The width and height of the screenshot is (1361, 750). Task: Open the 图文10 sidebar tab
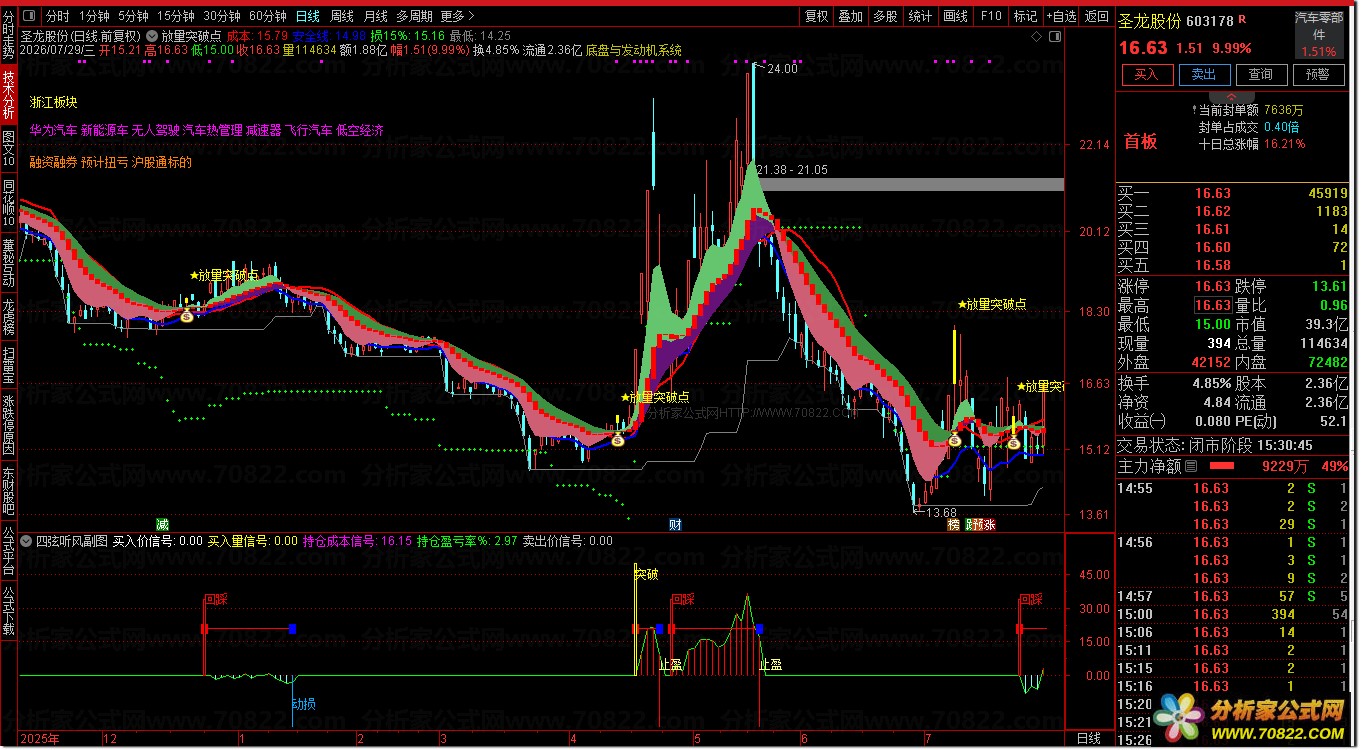(x=8, y=148)
